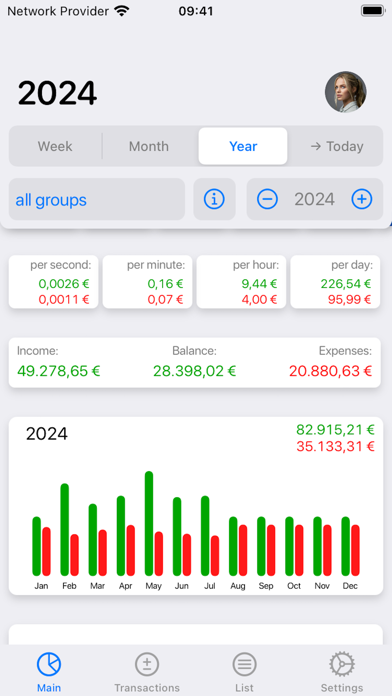Tap the 2024 year value in stepper

coord(314,199)
